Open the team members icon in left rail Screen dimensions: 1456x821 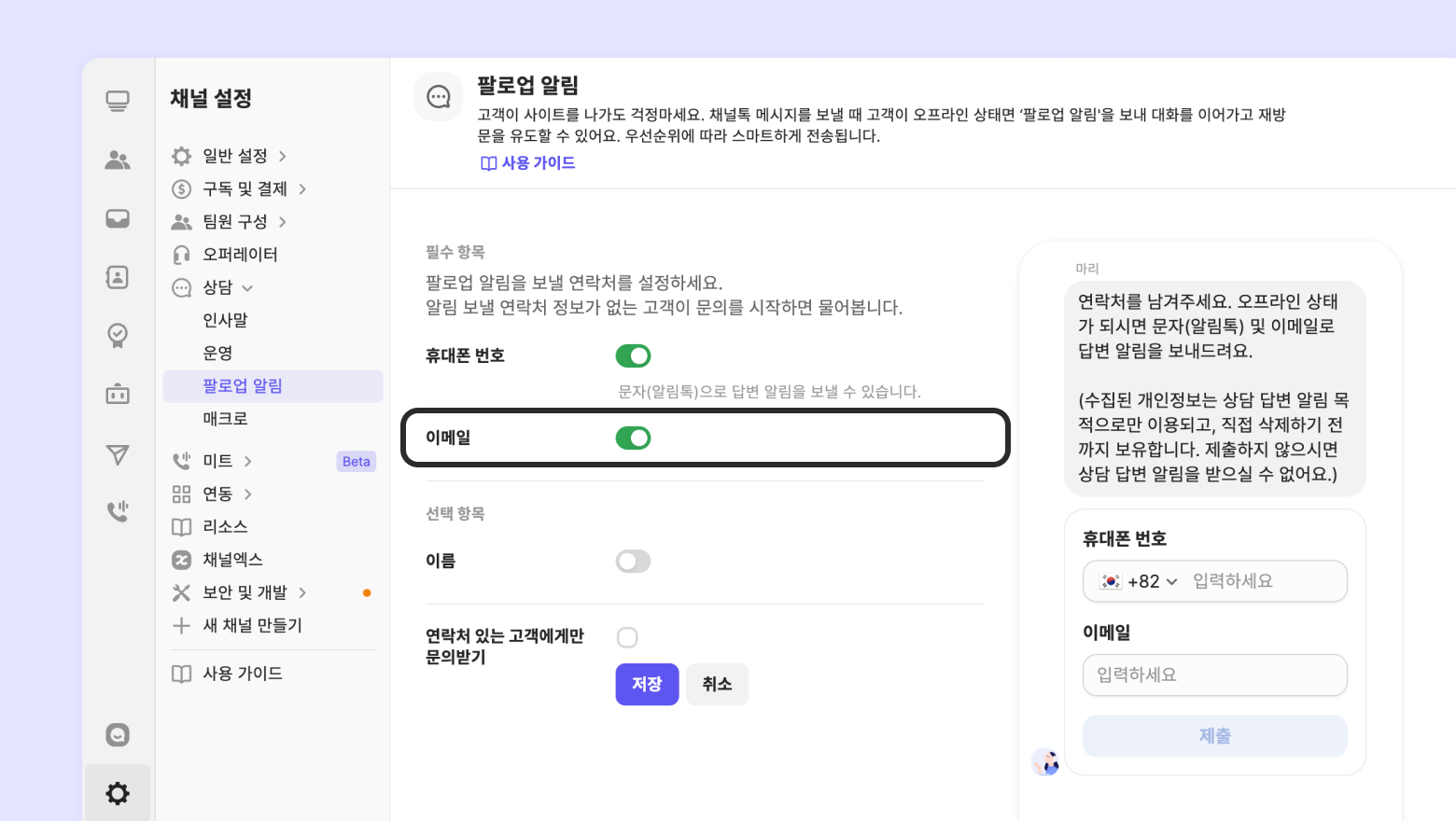point(118,160)
